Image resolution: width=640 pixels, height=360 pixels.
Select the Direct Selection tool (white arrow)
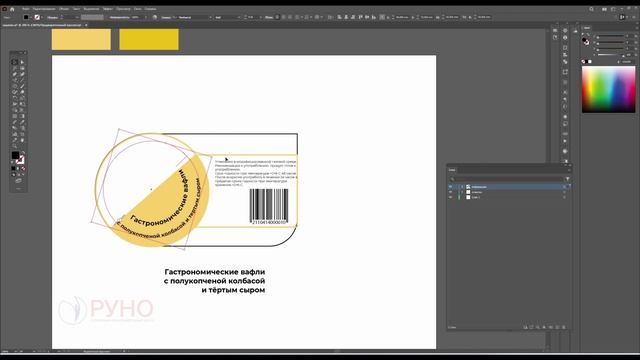coord(22,62)
